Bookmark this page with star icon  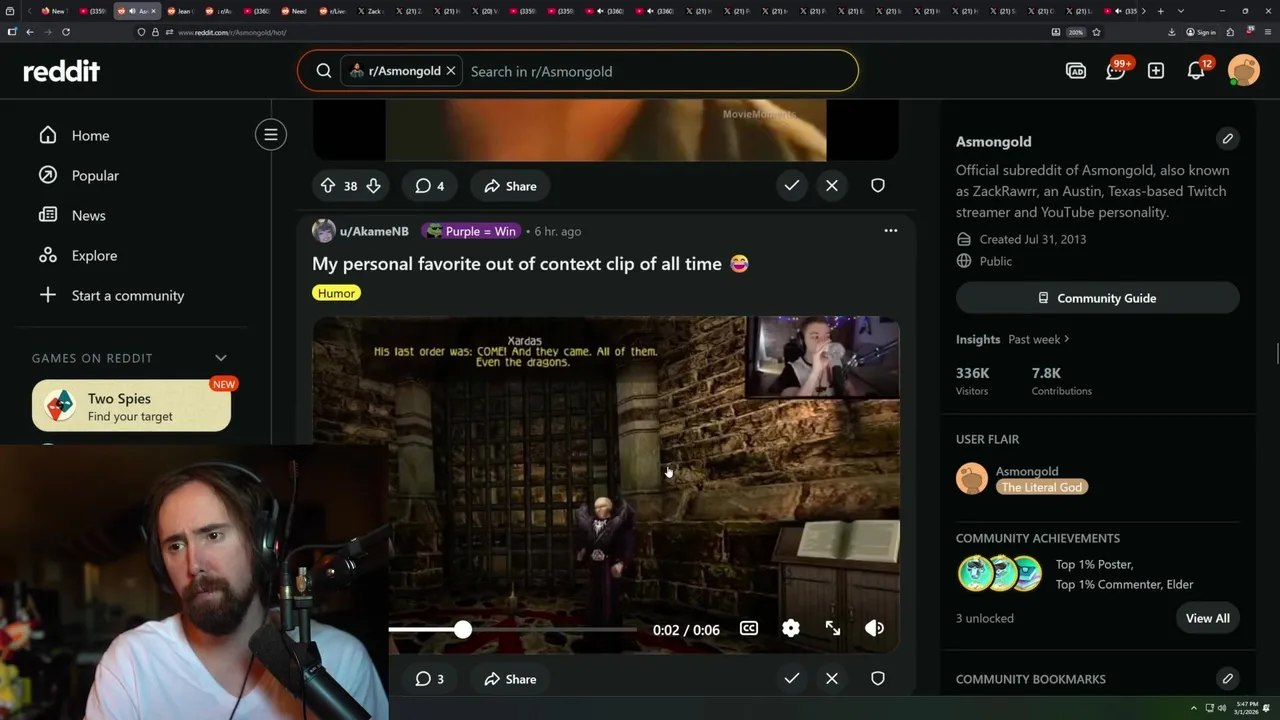pos(1096,32)
